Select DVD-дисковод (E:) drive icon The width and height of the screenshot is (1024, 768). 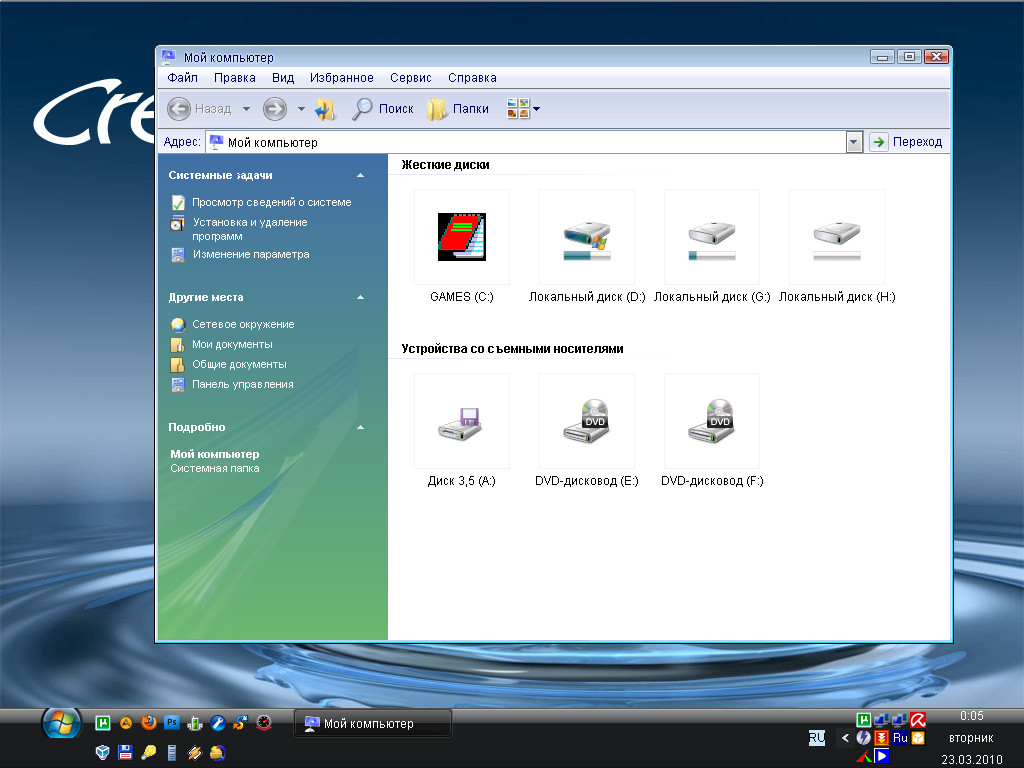(x=586, y=422)
